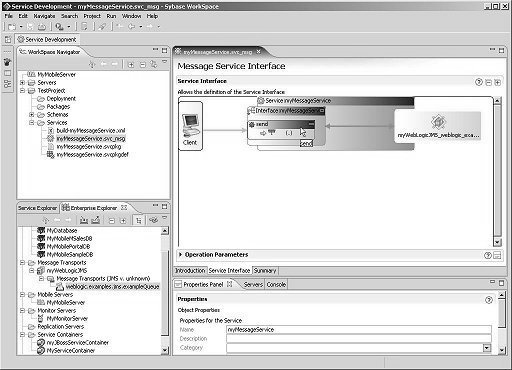512x370 pixels.
Task: Click the Service Development perspective button
Action: pos(47,39)
